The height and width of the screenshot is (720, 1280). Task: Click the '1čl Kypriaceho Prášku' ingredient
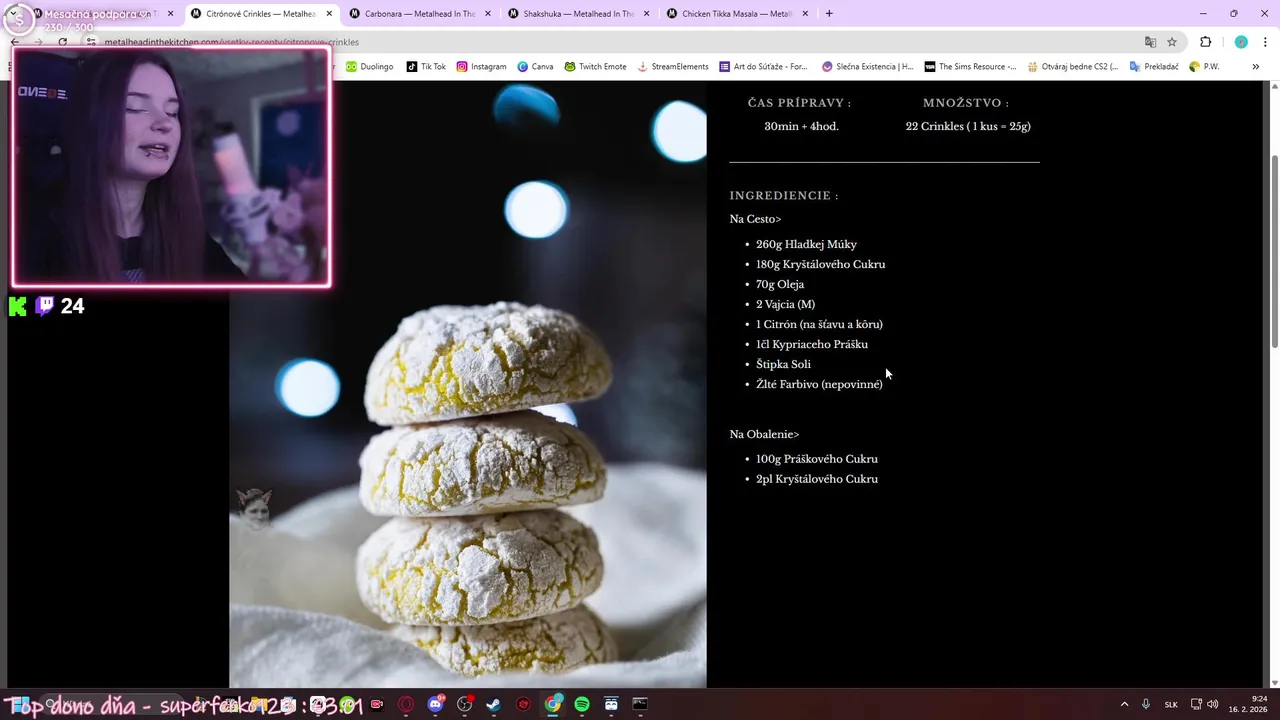tap(812, 344)
